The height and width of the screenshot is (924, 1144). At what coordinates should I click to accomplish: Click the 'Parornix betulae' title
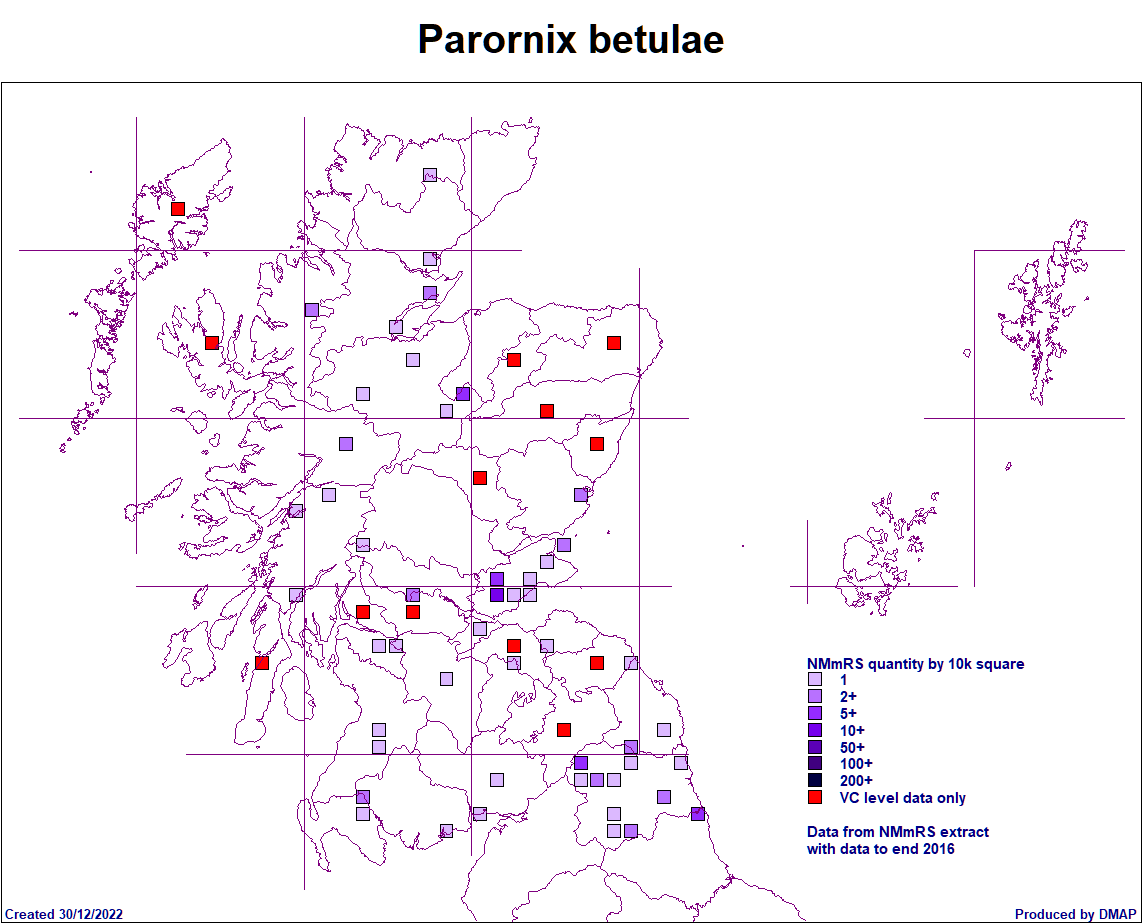point(571,39)
